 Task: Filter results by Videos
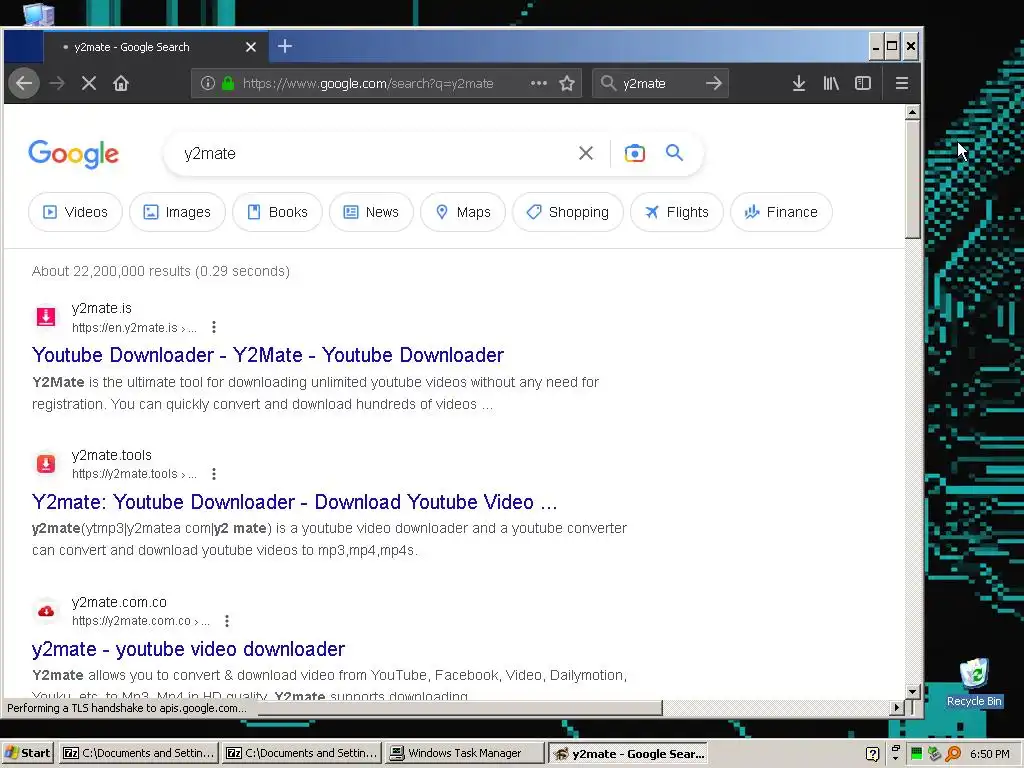click(x=75, y=212)
